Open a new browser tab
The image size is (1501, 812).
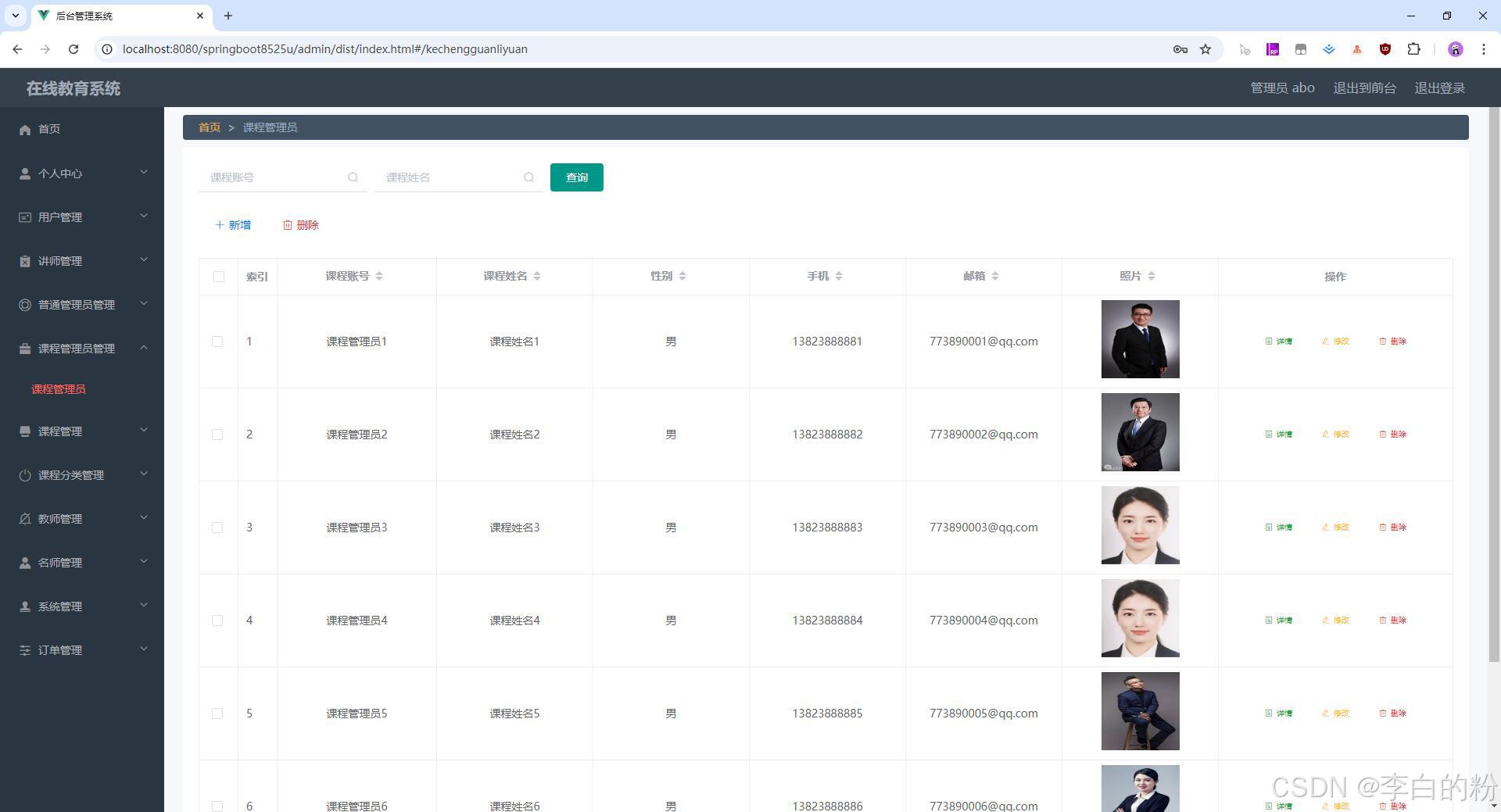click(228, 16)
